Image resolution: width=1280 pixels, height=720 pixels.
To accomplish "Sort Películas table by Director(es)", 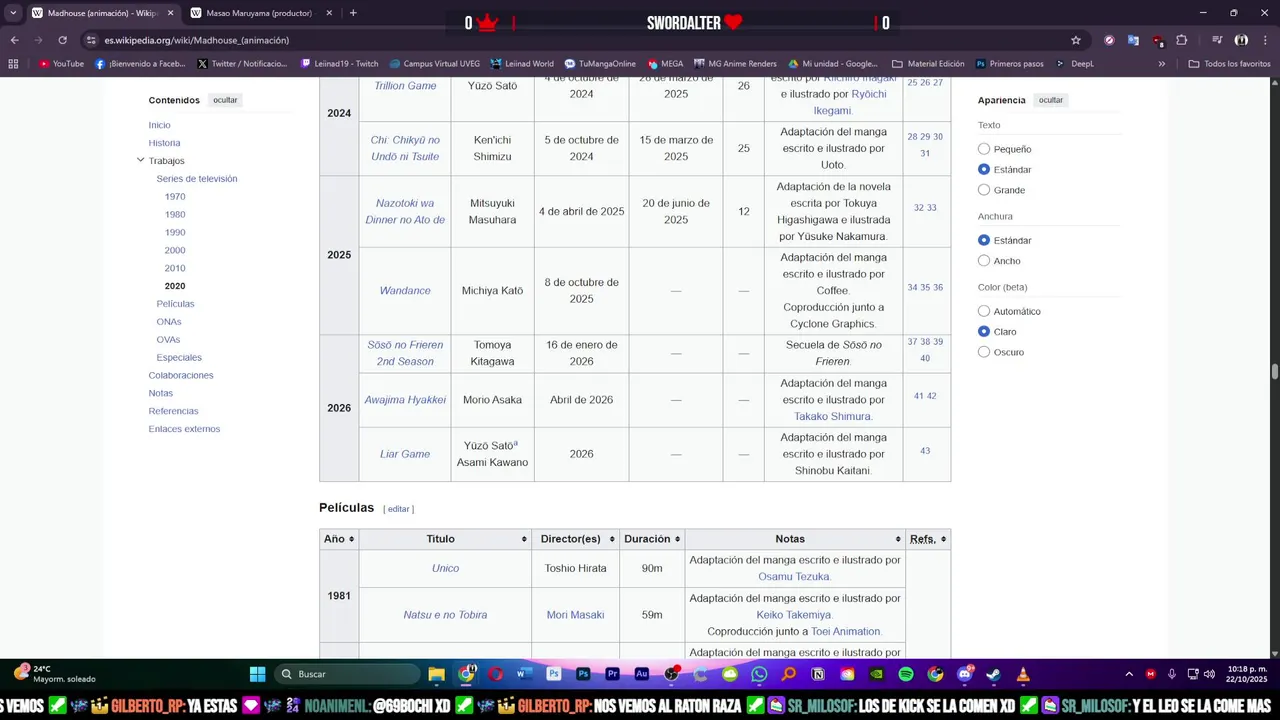I will [575, 539].
